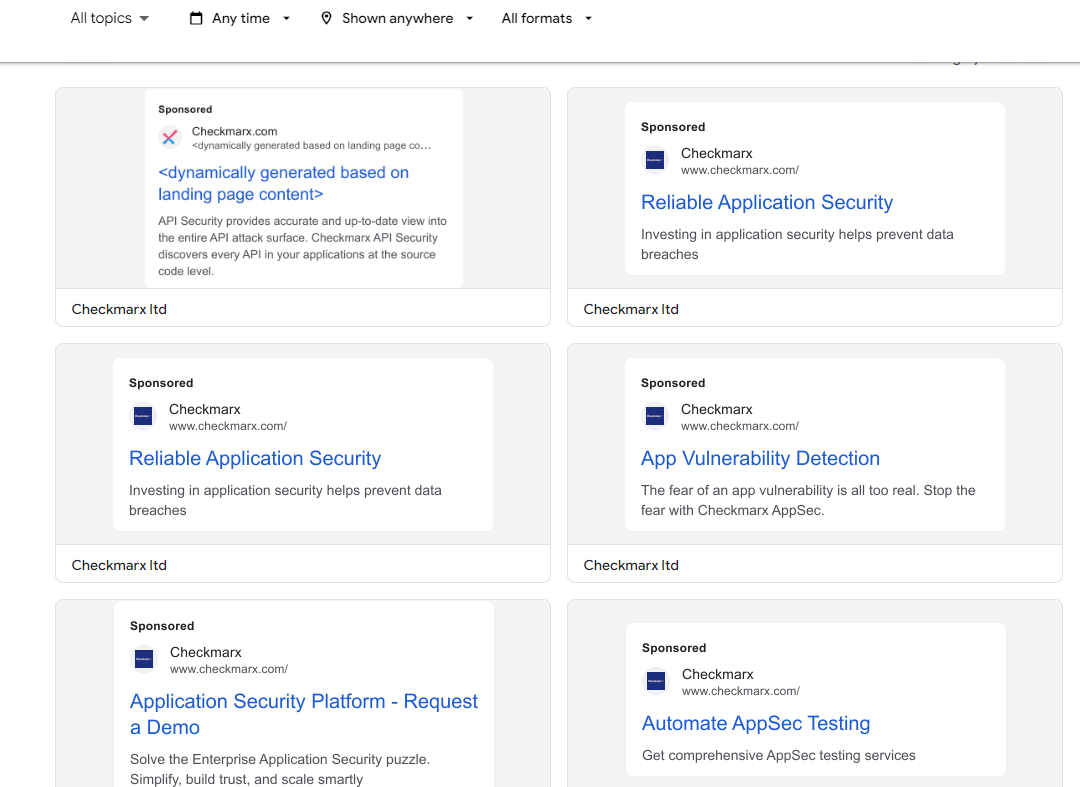Click 'Solve the Enterprise Application Security puzzle' text
This screenshot has width=1080, height=787.
(x=280, y=769)
